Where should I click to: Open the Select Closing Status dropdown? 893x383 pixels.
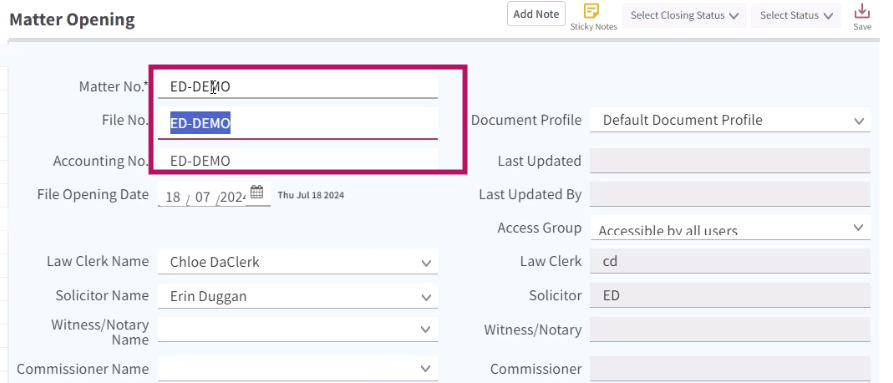pyautogui.click(x=685, y=15)
